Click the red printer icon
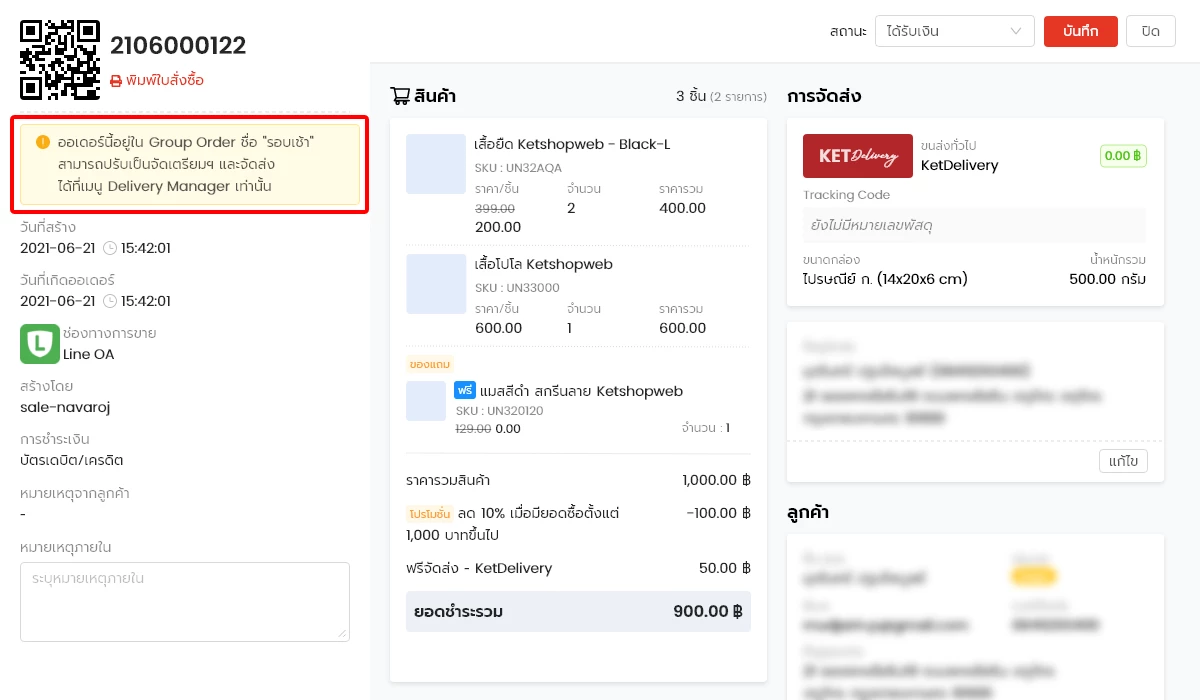This screenshot has height=700, width=1200. tap(116, 81)
